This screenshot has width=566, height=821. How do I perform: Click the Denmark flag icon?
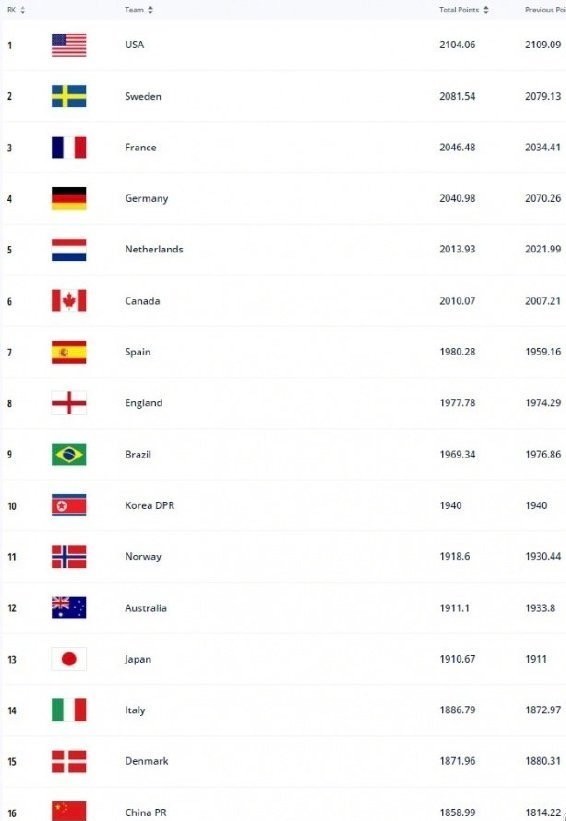[x=69, y=761]
